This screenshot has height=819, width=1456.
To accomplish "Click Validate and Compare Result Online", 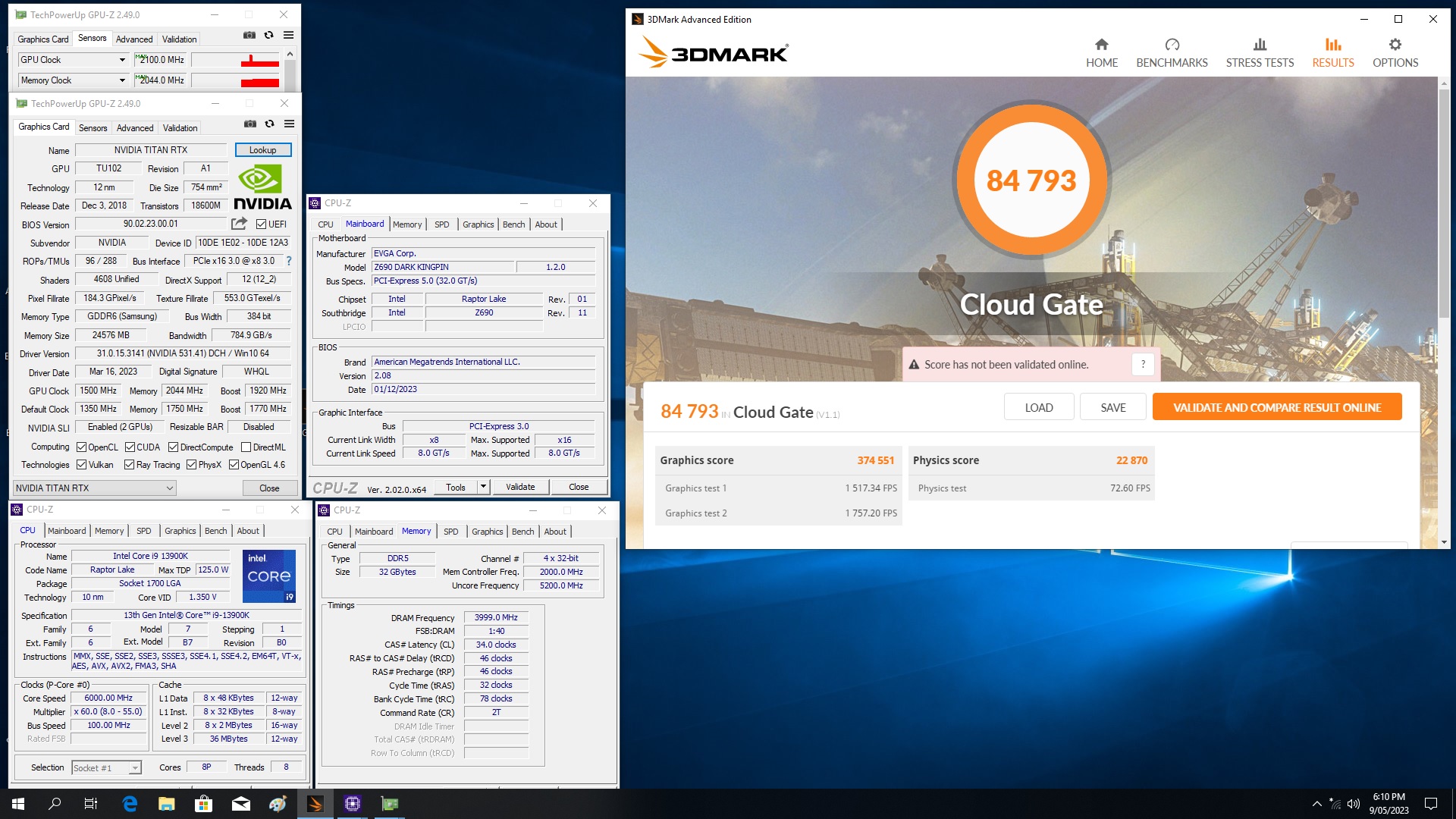I will coord(1277,407).
